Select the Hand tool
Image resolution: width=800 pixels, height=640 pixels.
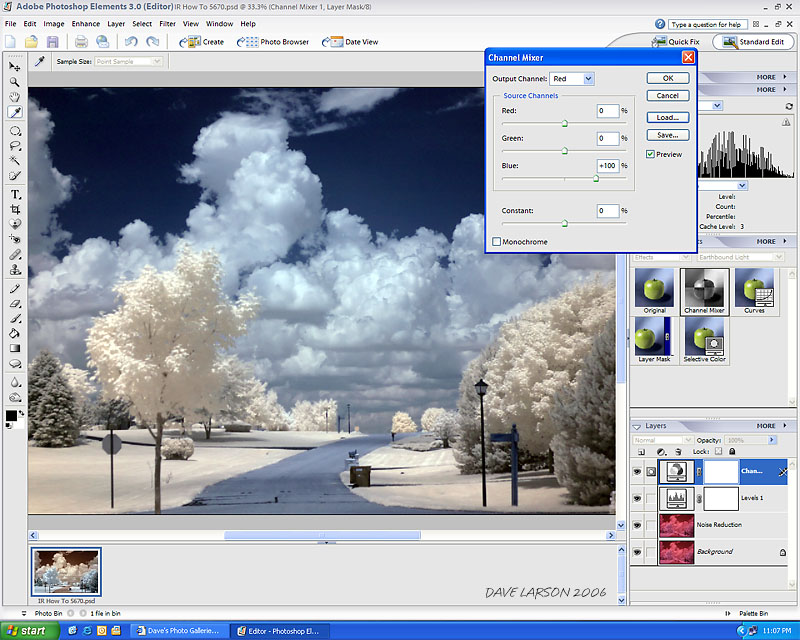point(15,97)
